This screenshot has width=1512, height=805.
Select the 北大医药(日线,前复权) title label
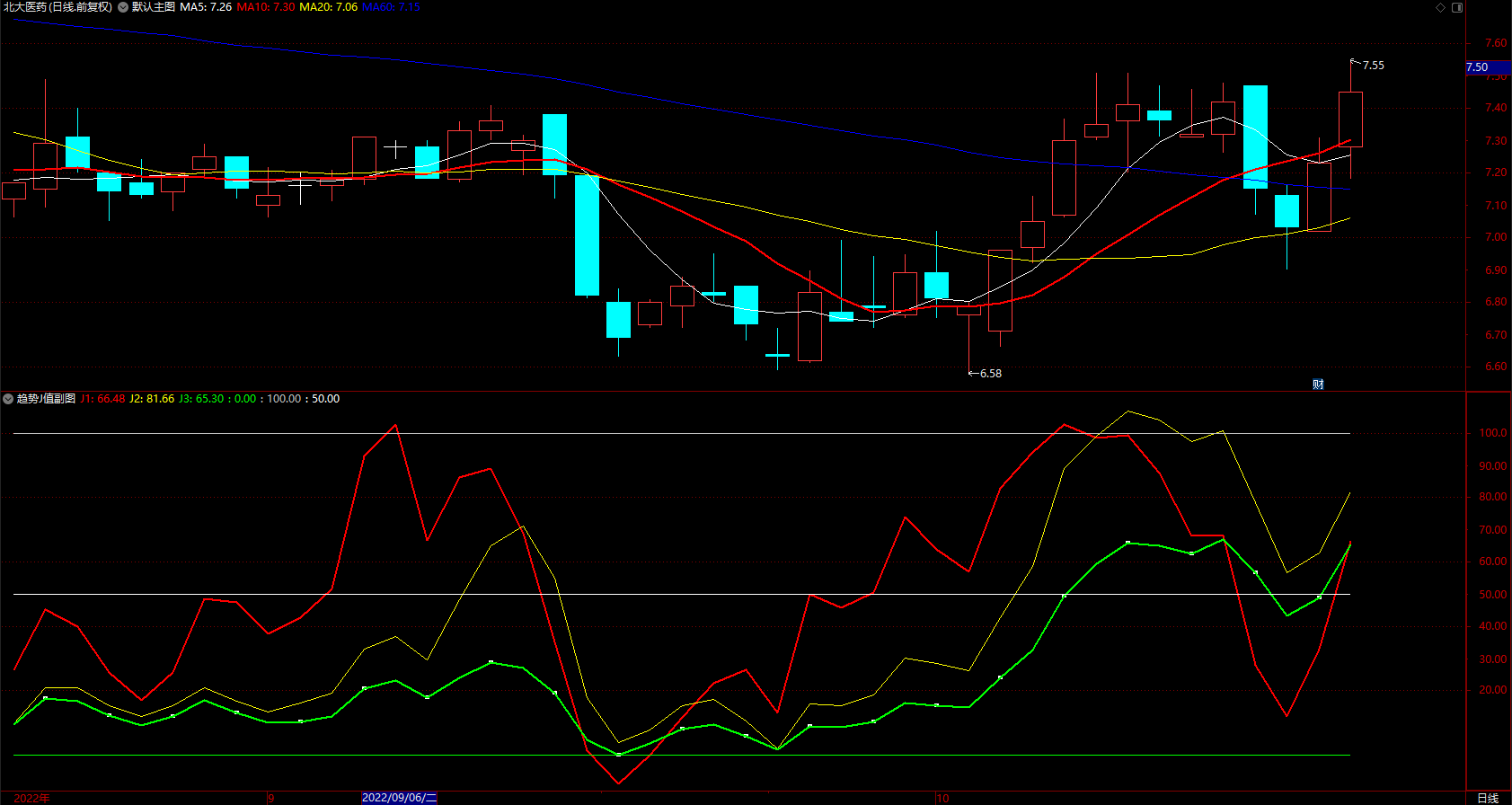57,7
